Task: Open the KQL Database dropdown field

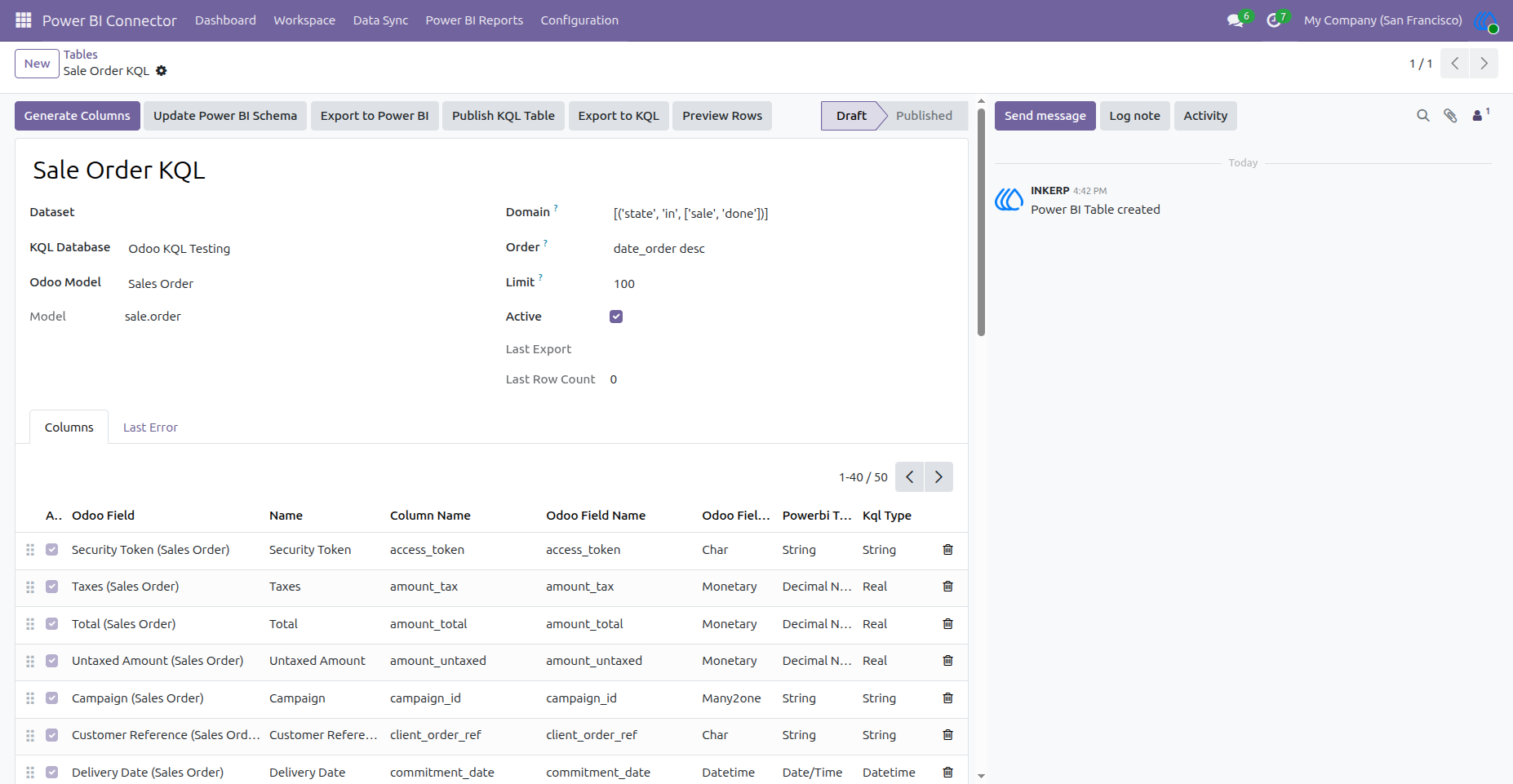Action: [302, 249]
